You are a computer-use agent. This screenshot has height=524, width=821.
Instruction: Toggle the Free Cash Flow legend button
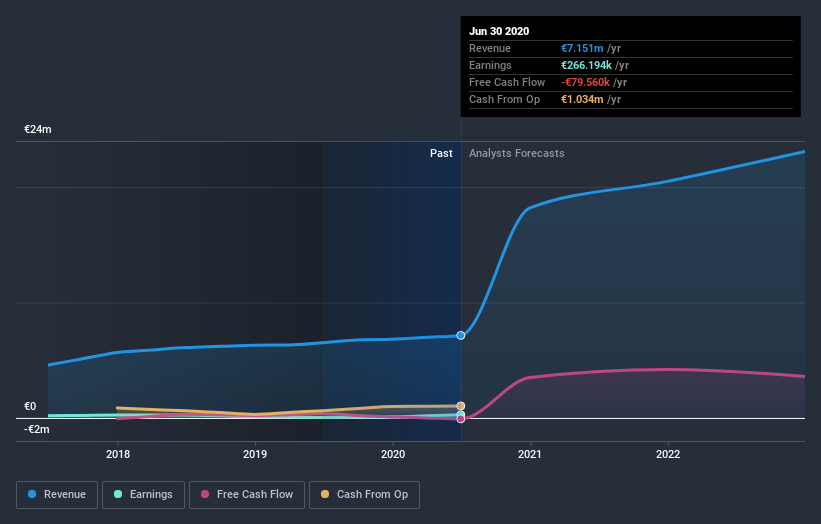(x=247, y=495)
